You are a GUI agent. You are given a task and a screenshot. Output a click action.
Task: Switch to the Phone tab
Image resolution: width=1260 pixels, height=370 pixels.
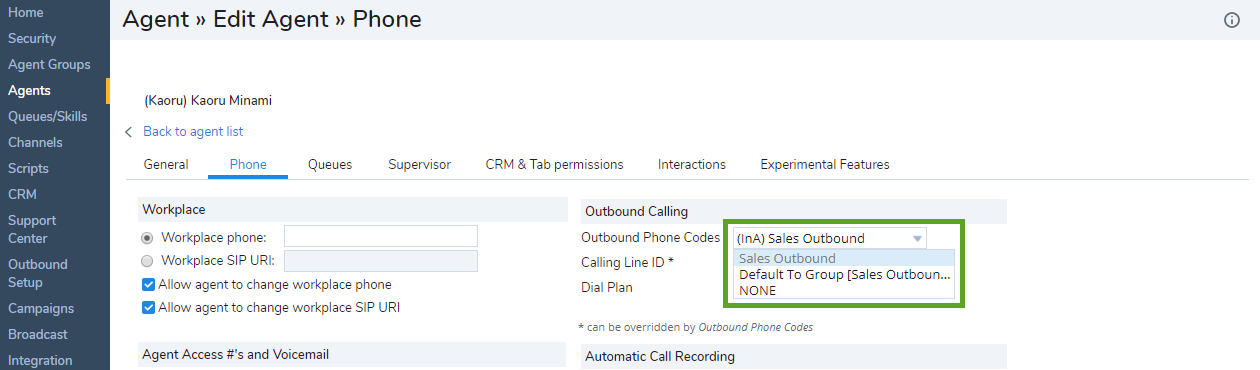(x=248, y=164)
